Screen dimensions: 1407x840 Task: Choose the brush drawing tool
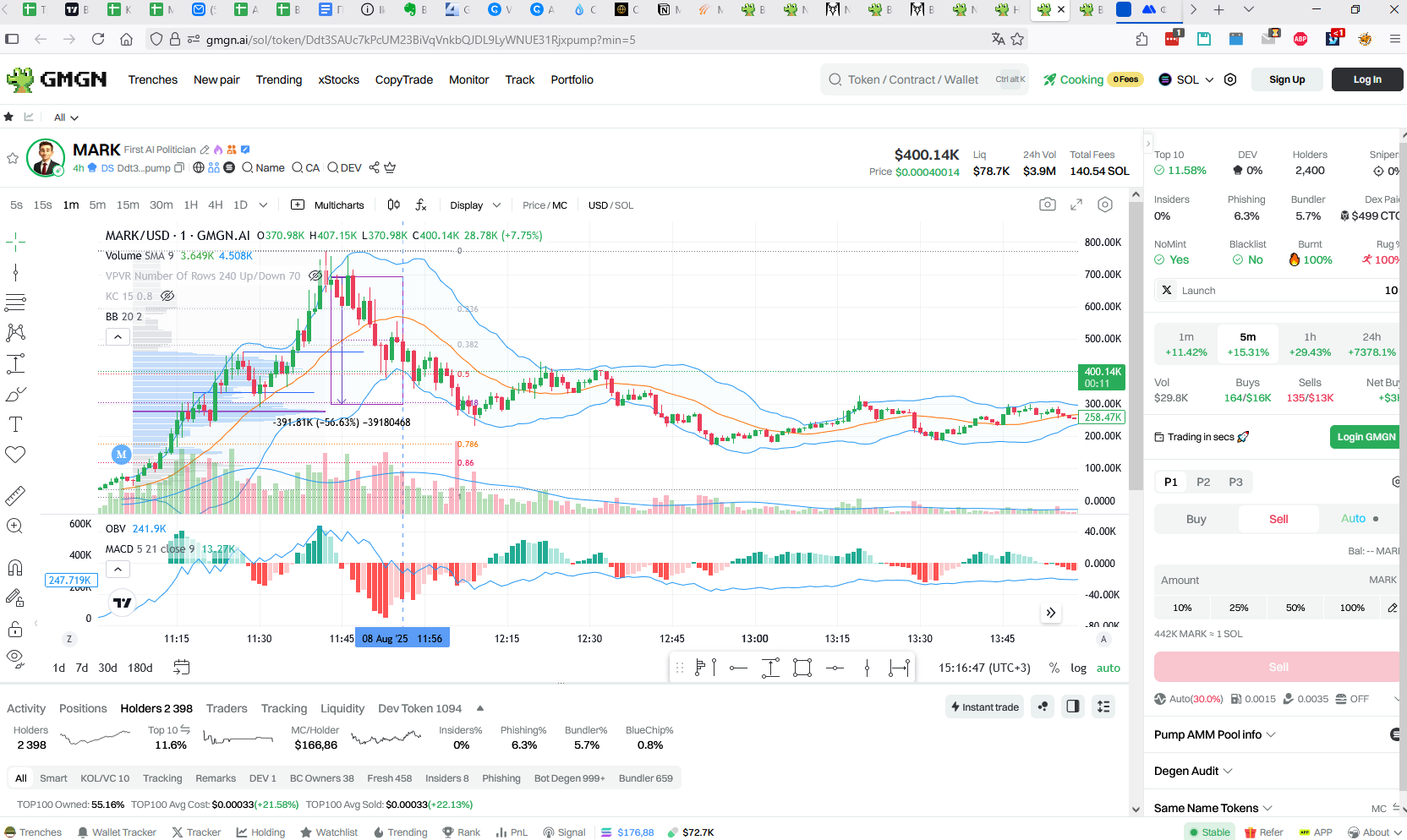point(15,395)
